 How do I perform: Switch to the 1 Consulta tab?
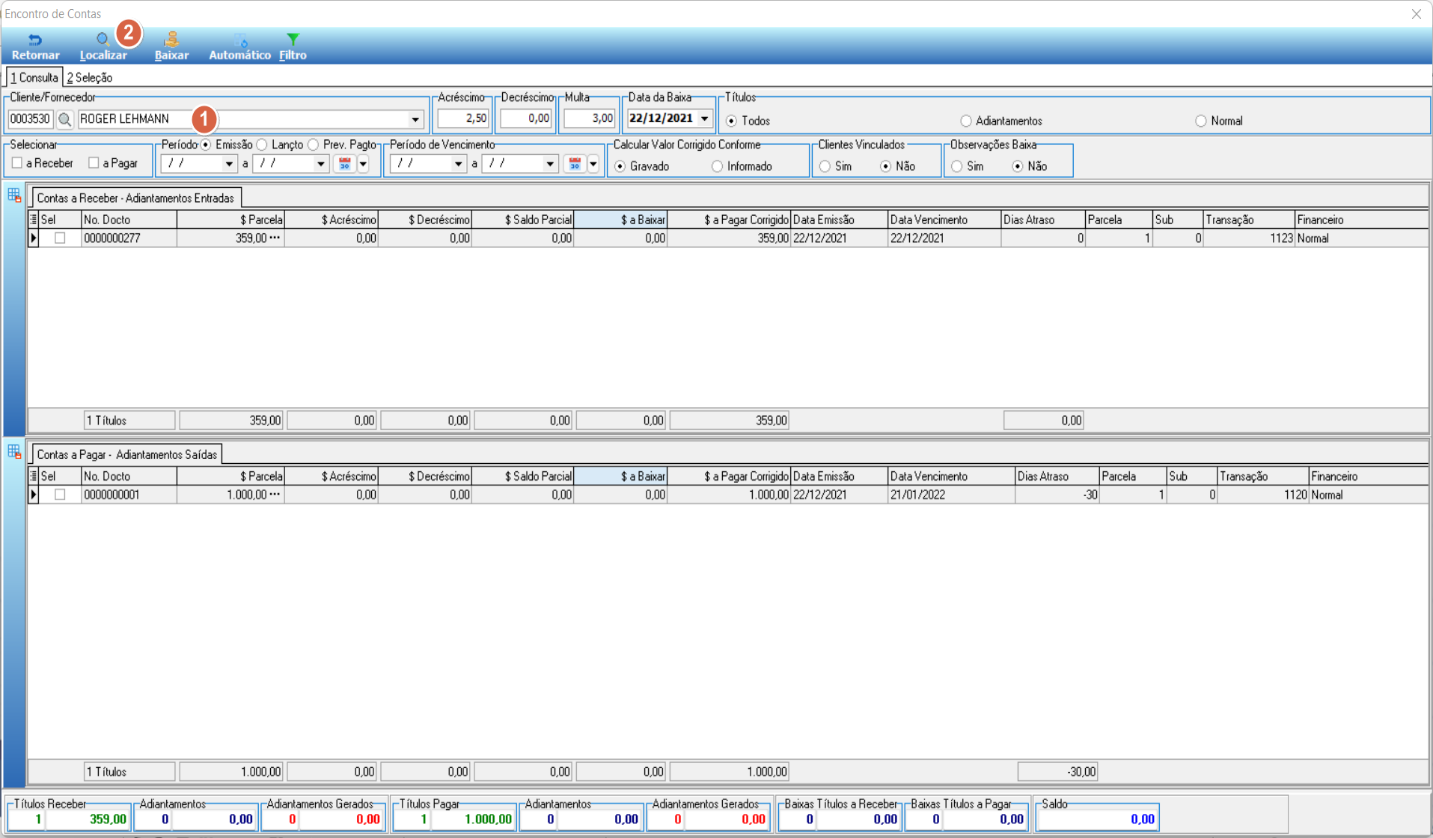coord(34,77)
